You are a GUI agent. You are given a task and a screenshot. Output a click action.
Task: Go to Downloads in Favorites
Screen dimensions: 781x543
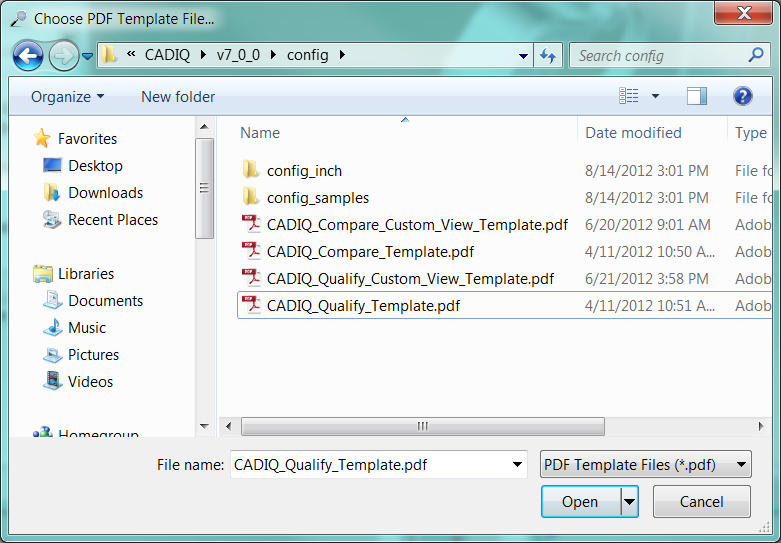tap(106, 192)
